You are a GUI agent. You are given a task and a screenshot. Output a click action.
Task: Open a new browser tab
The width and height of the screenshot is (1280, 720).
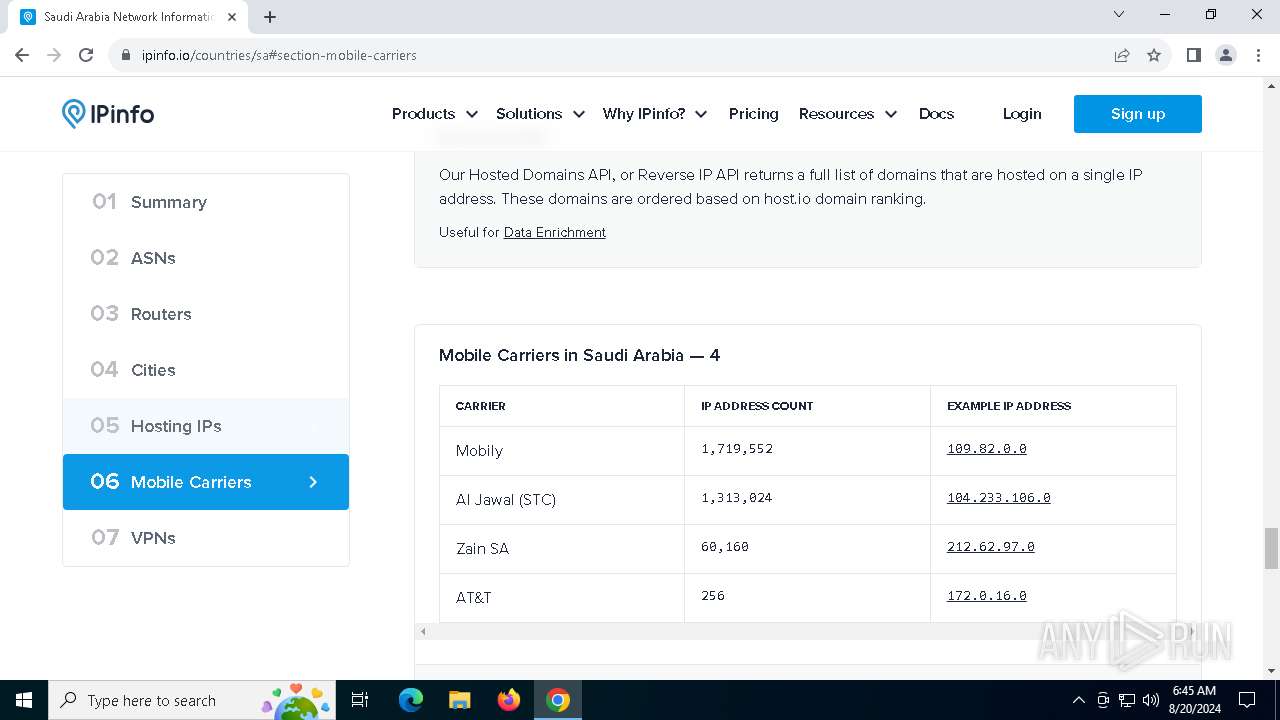[x=270, y=17]
